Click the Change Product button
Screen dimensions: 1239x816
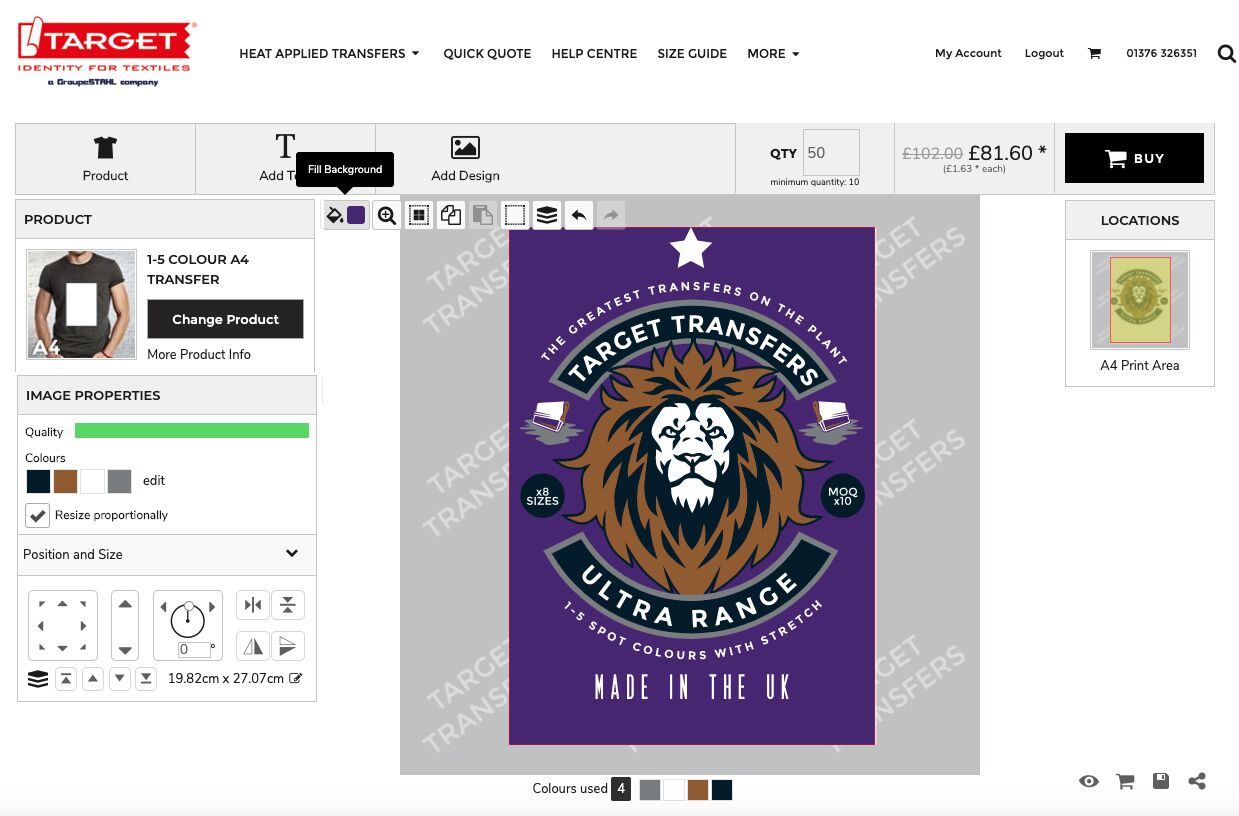click(x=225, y=319)
